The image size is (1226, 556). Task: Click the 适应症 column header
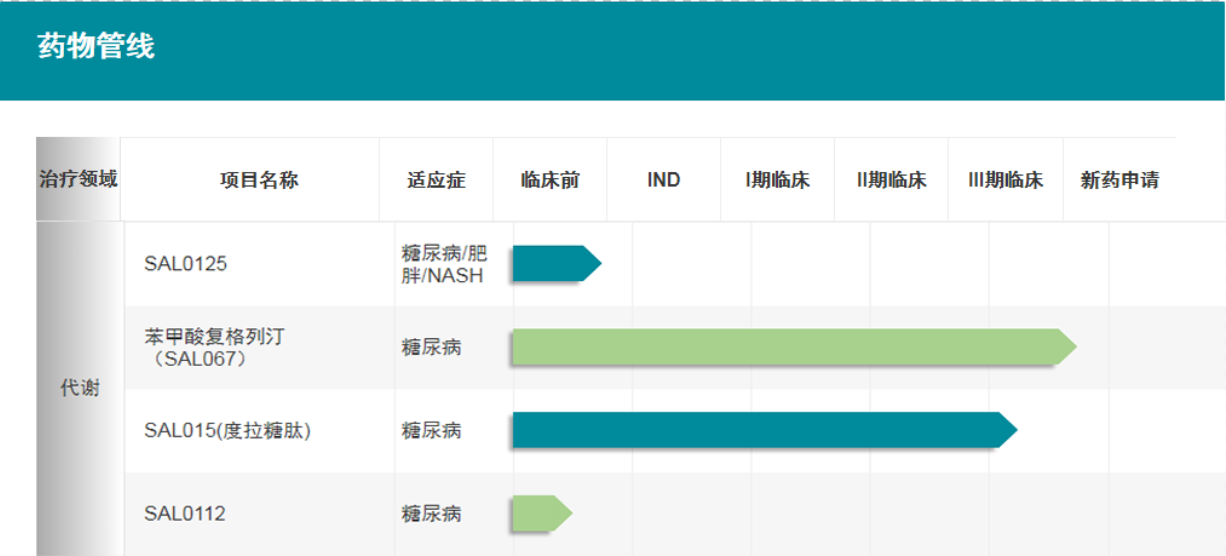[436, 180]
